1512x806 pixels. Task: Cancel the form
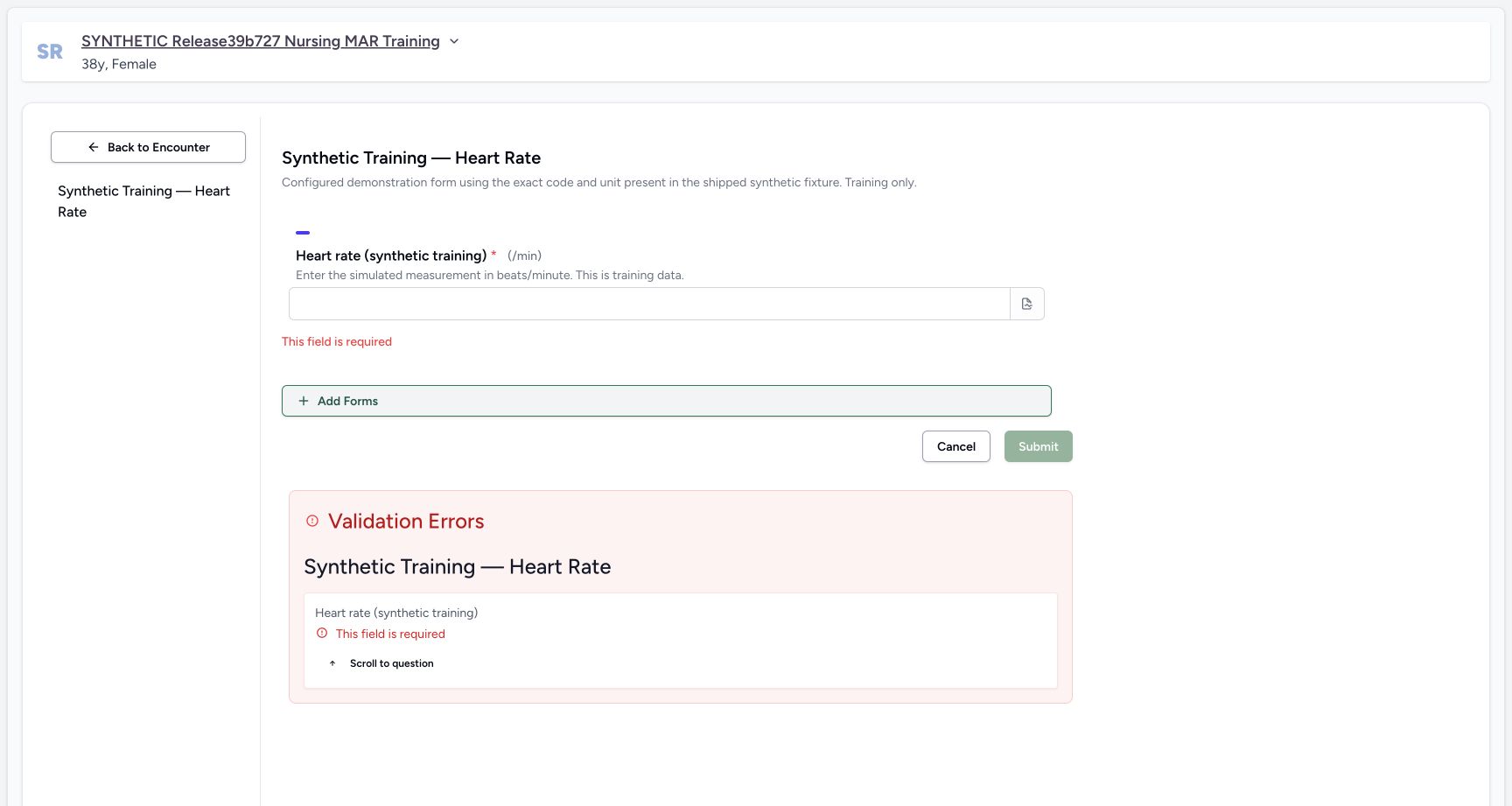[x=956, y=446]
